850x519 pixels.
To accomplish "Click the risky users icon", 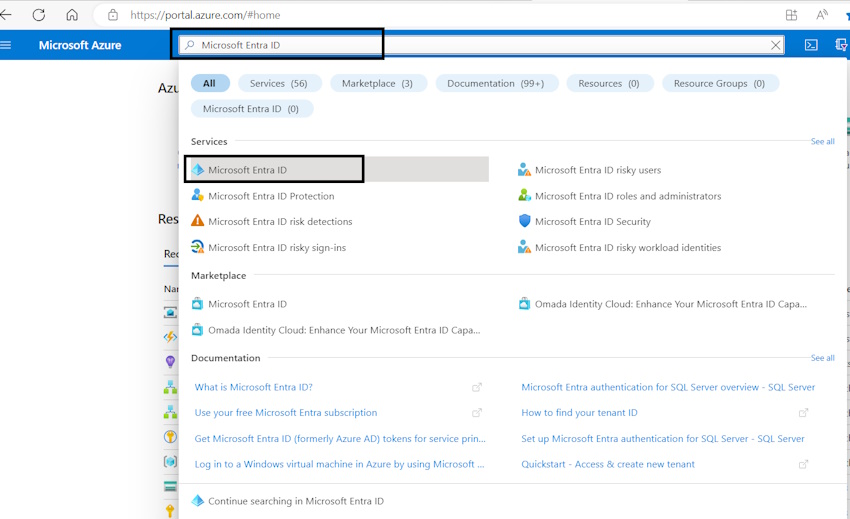I will pos(524,169).
